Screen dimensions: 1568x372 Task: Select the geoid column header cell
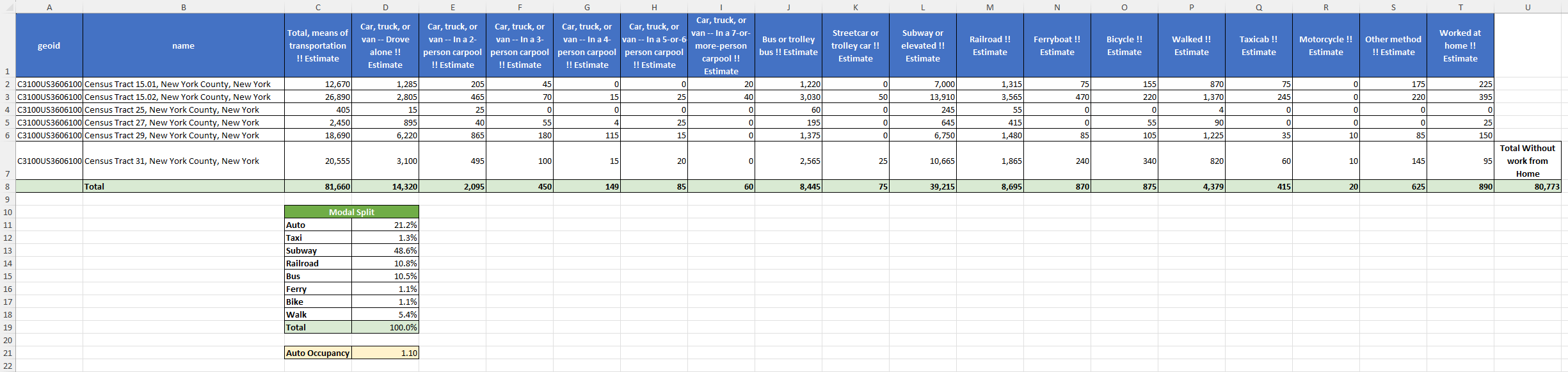pos(49,45)
